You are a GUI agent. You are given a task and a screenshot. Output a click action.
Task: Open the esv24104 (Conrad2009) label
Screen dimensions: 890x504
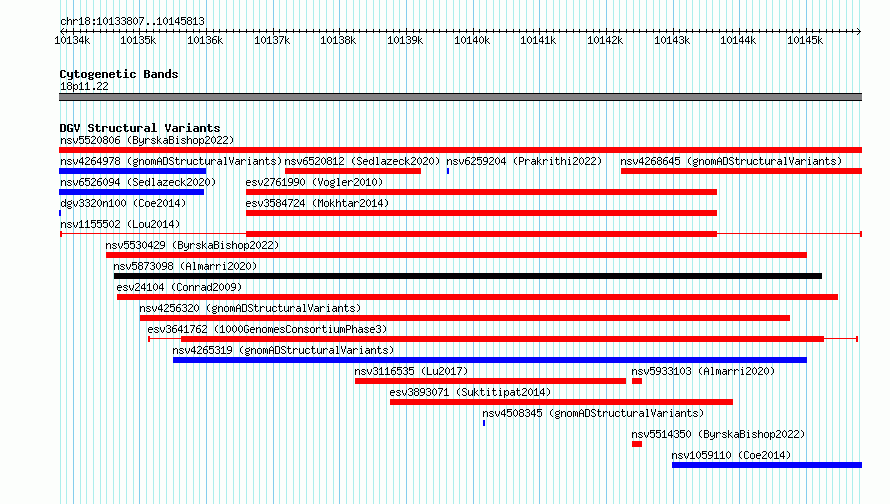(x=179, y=287)
